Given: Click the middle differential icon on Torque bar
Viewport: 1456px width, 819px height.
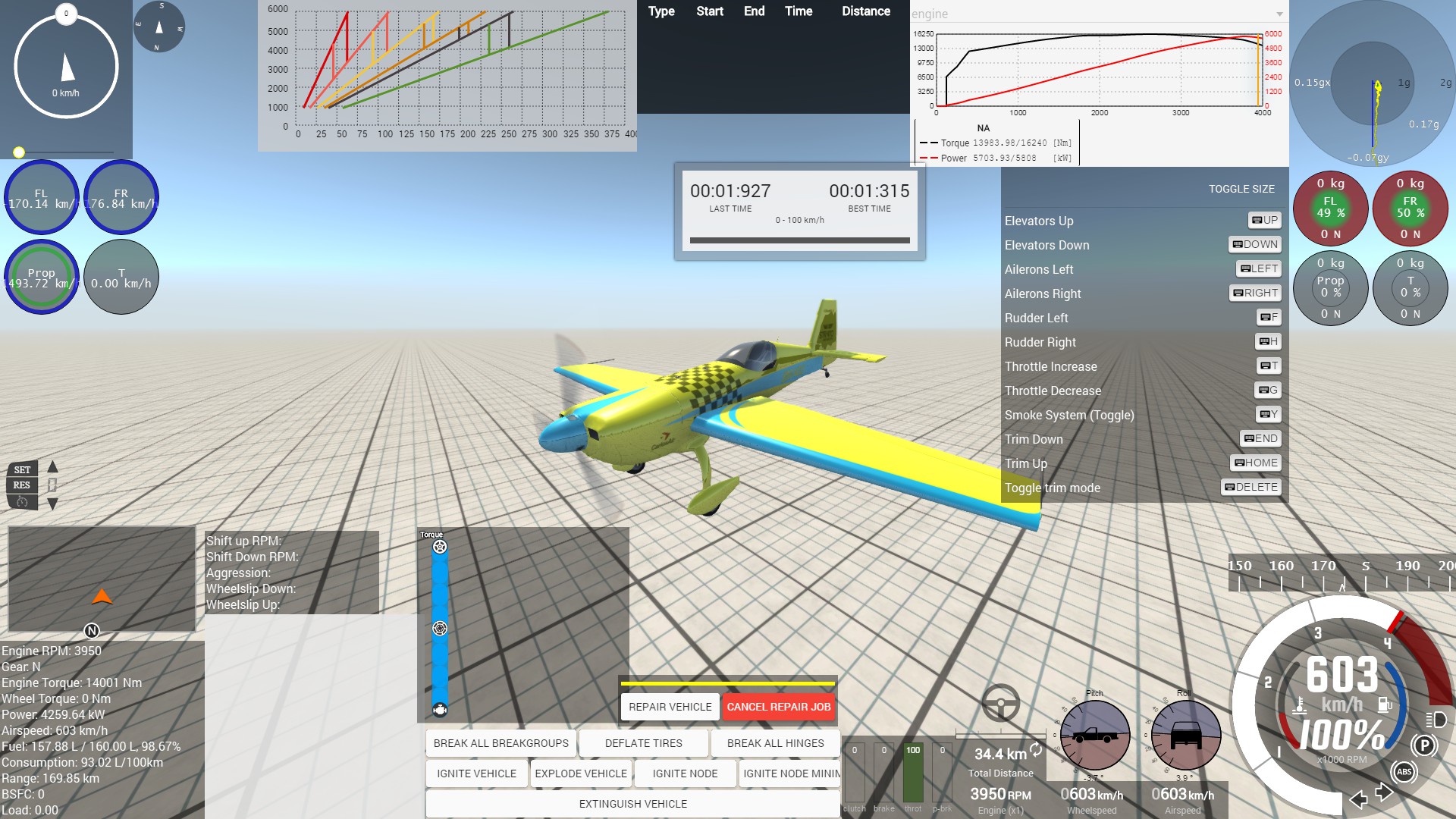Looking at the screenshot, I should [440, 628].
